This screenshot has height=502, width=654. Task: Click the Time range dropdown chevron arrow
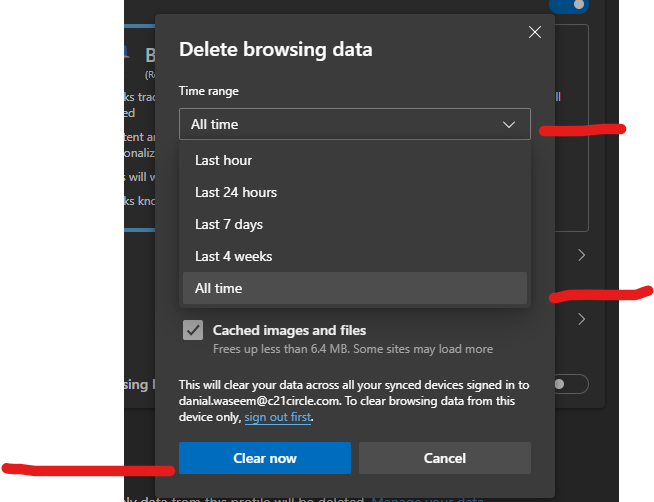click(509, 125)
